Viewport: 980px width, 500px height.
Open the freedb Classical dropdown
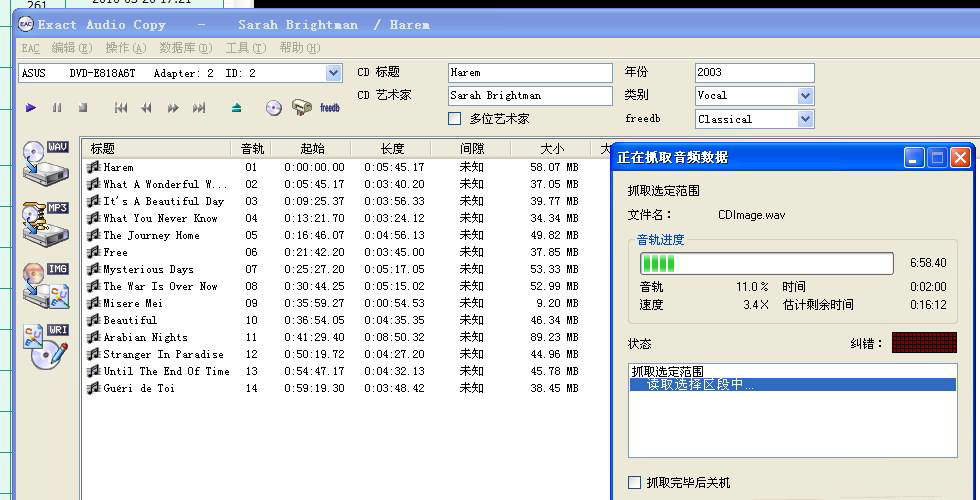(806, 119)
